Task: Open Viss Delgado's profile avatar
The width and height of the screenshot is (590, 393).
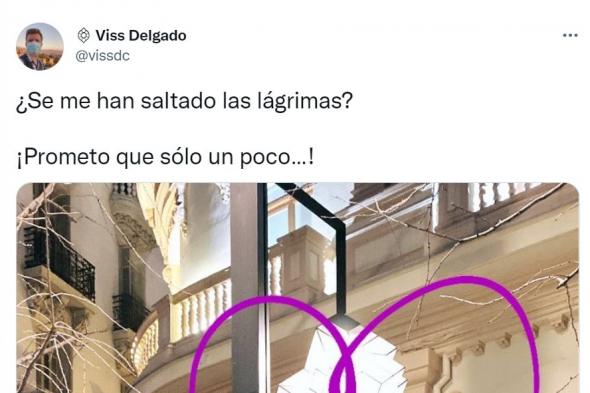Action: click(40, 46)
